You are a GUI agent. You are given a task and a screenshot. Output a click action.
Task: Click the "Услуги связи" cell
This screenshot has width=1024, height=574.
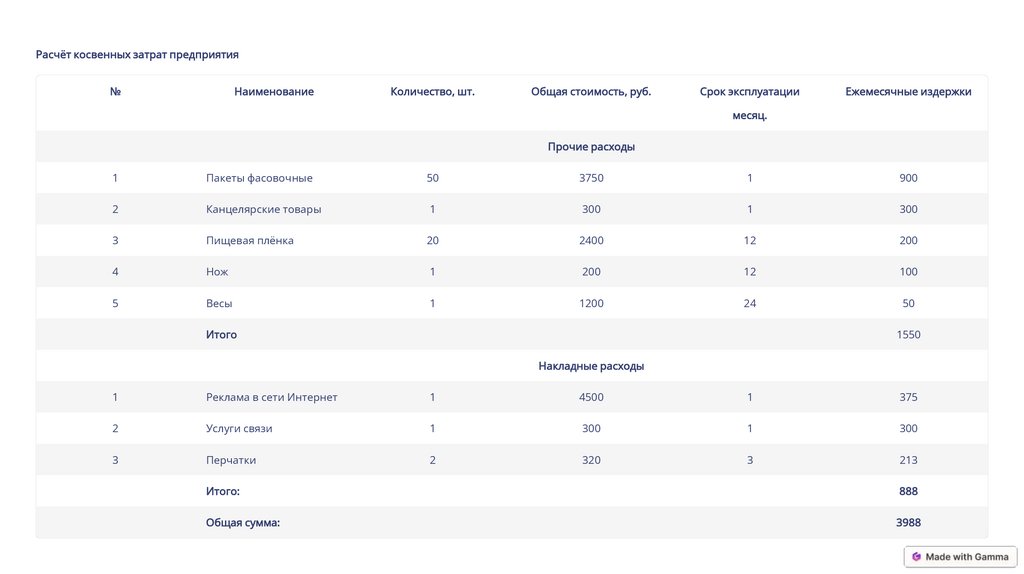(239, 429)
